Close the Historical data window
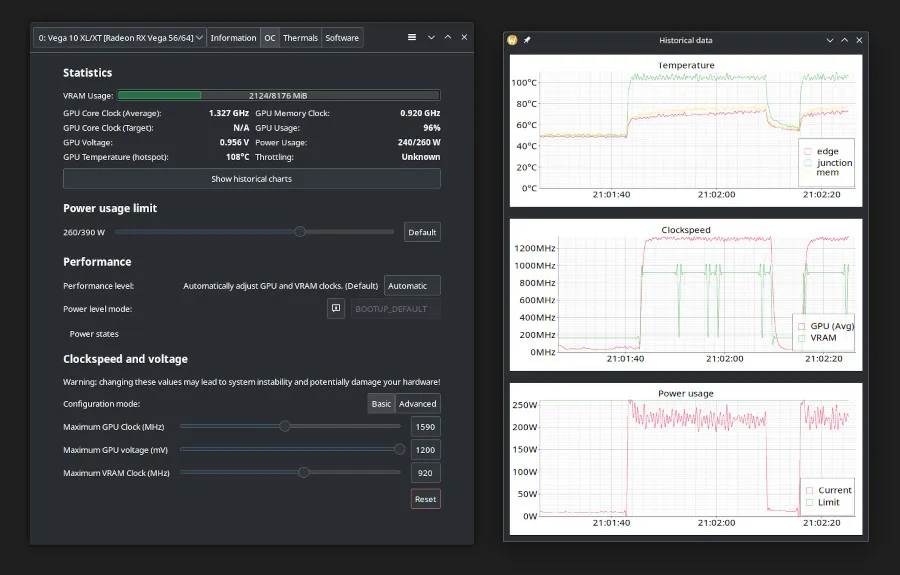 point(859,40)
